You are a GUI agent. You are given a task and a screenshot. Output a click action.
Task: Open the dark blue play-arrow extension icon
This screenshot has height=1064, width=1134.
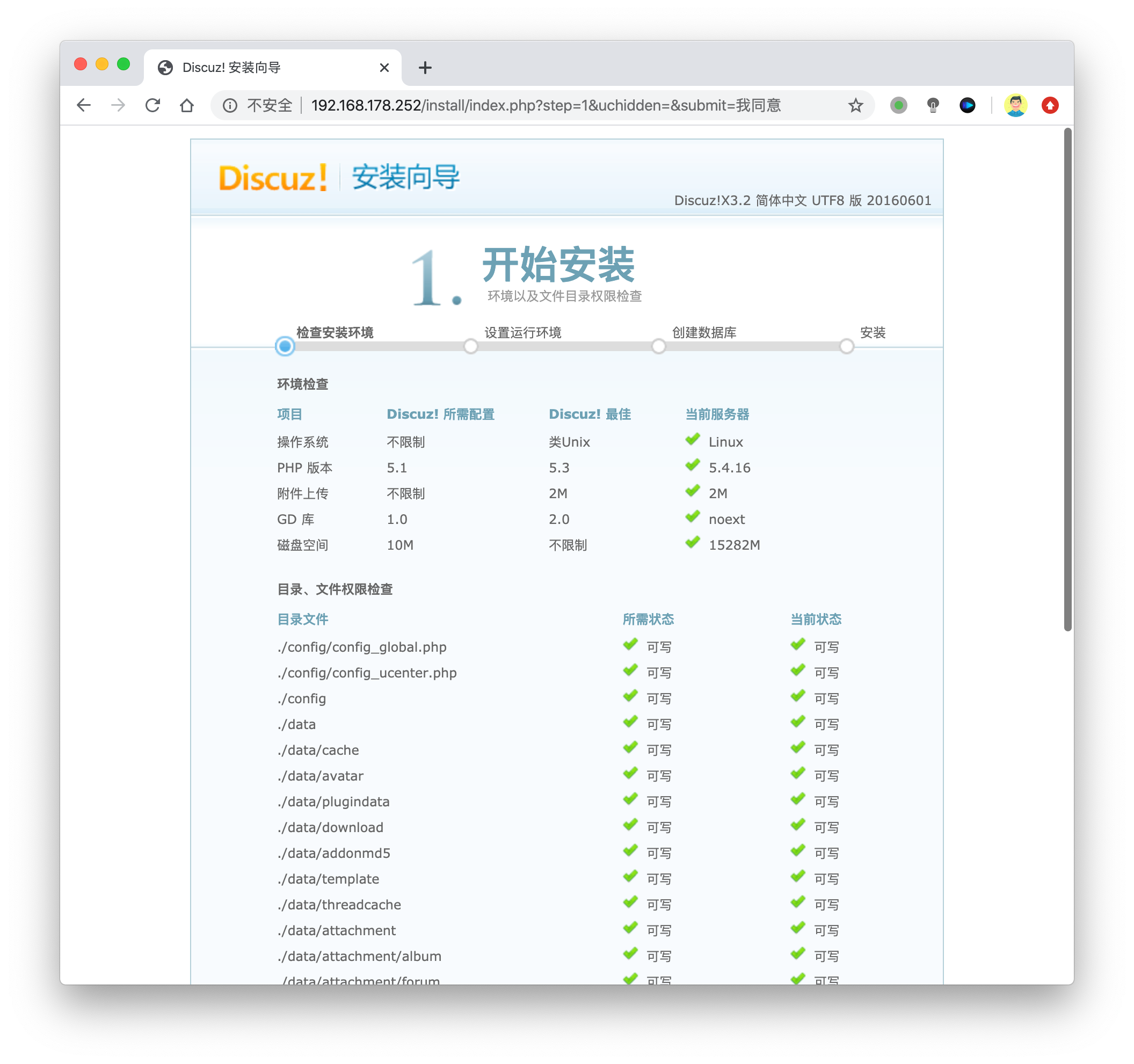click(967, 106)
